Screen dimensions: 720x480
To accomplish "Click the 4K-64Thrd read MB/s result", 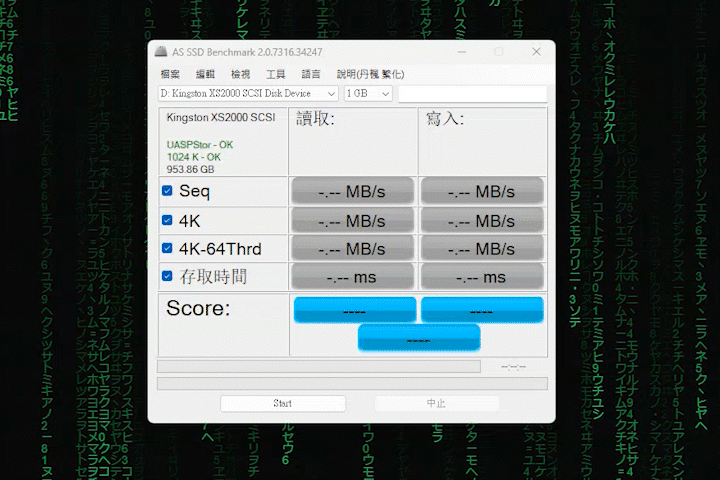I will [352, 248].
